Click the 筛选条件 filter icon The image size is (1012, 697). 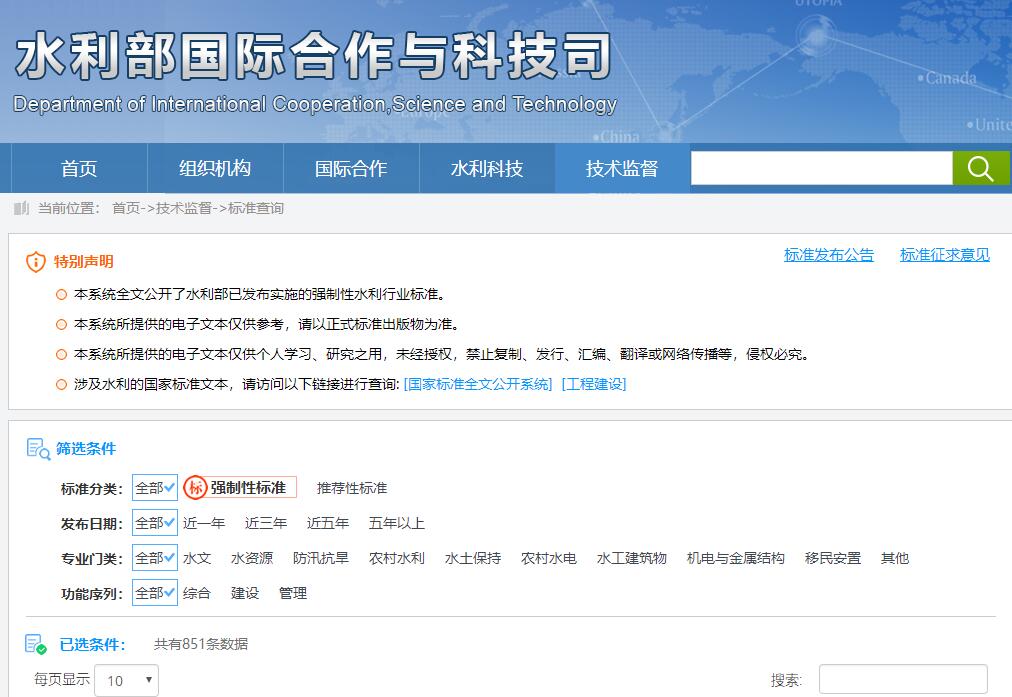(38, 449)
